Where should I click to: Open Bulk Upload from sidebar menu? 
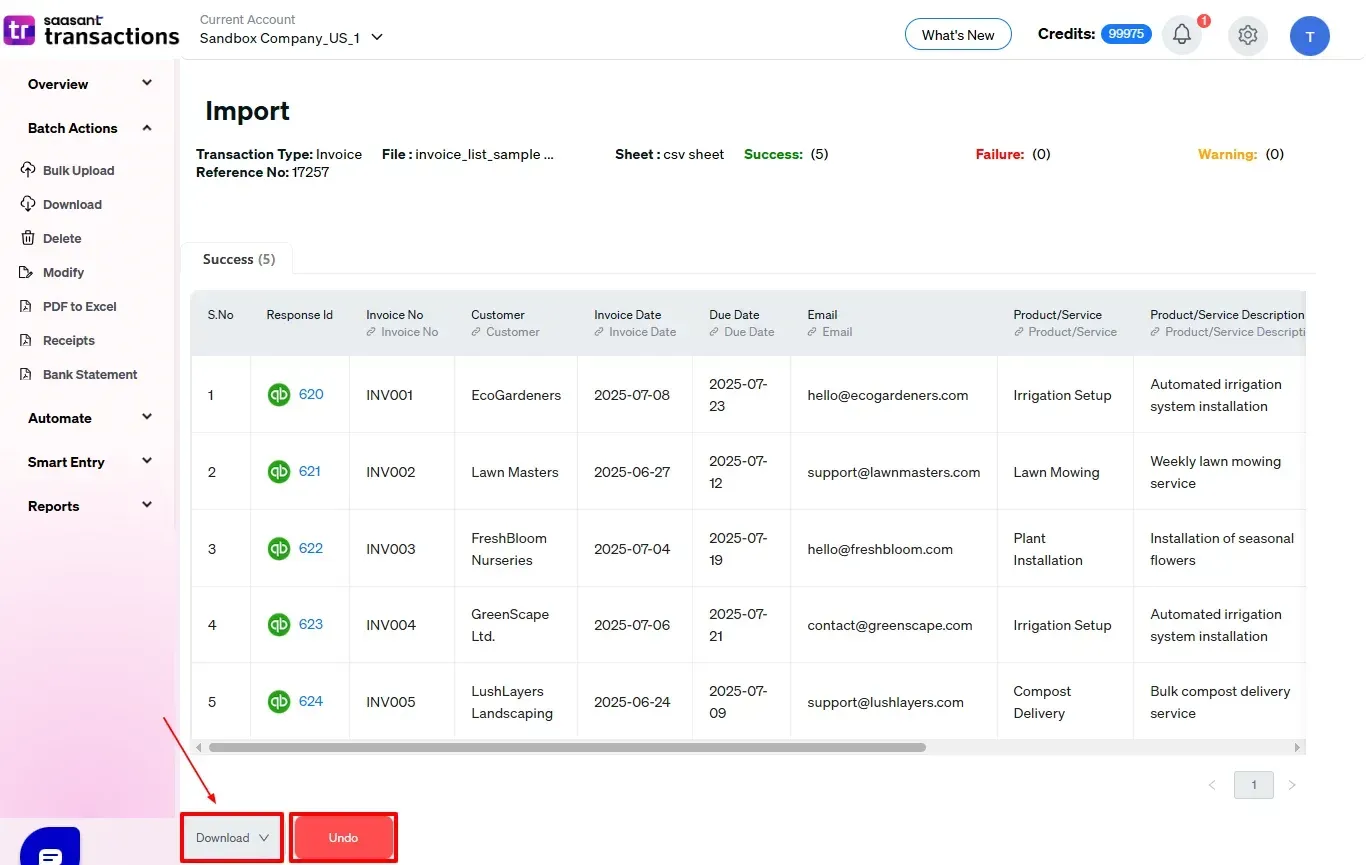(78, 170)
